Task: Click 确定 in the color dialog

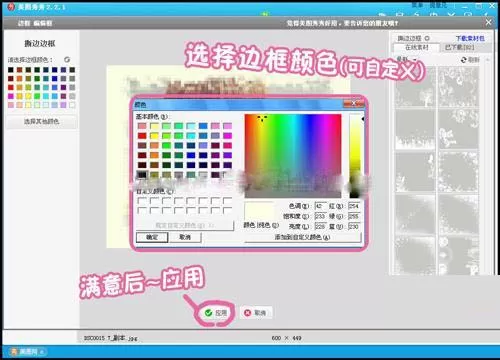Action: pos(152,237)
